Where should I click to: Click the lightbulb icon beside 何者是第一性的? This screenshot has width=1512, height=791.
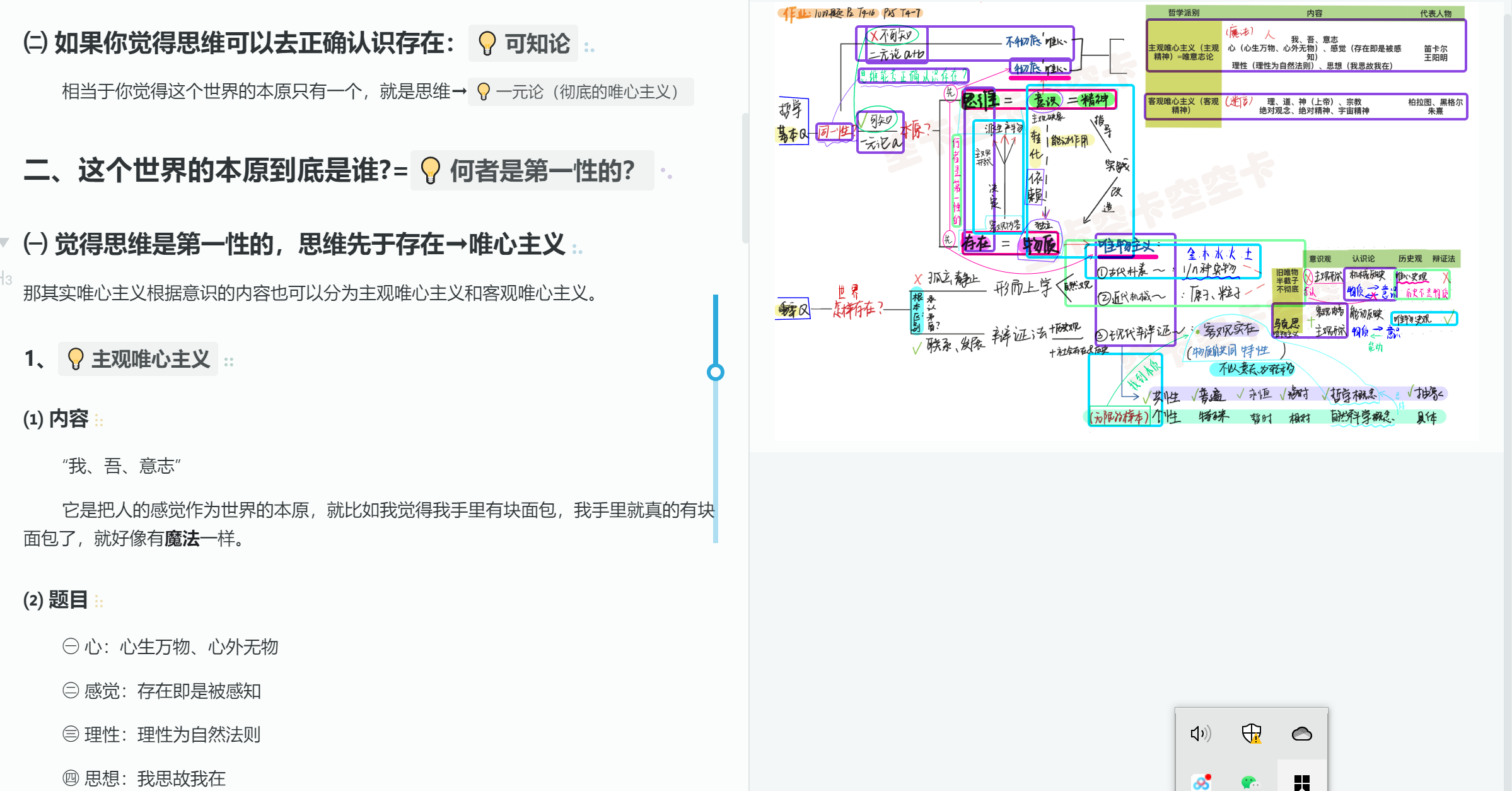tap(432, 170)
